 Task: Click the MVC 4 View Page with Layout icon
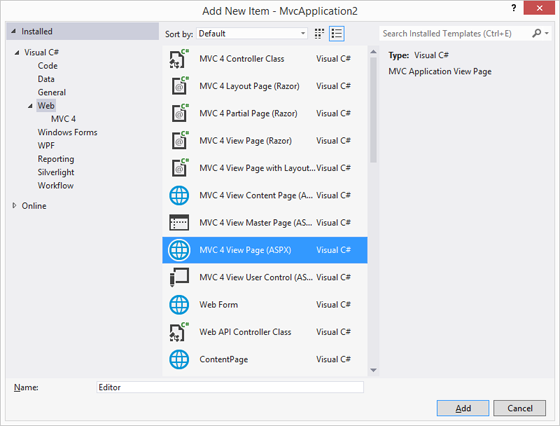179,168
